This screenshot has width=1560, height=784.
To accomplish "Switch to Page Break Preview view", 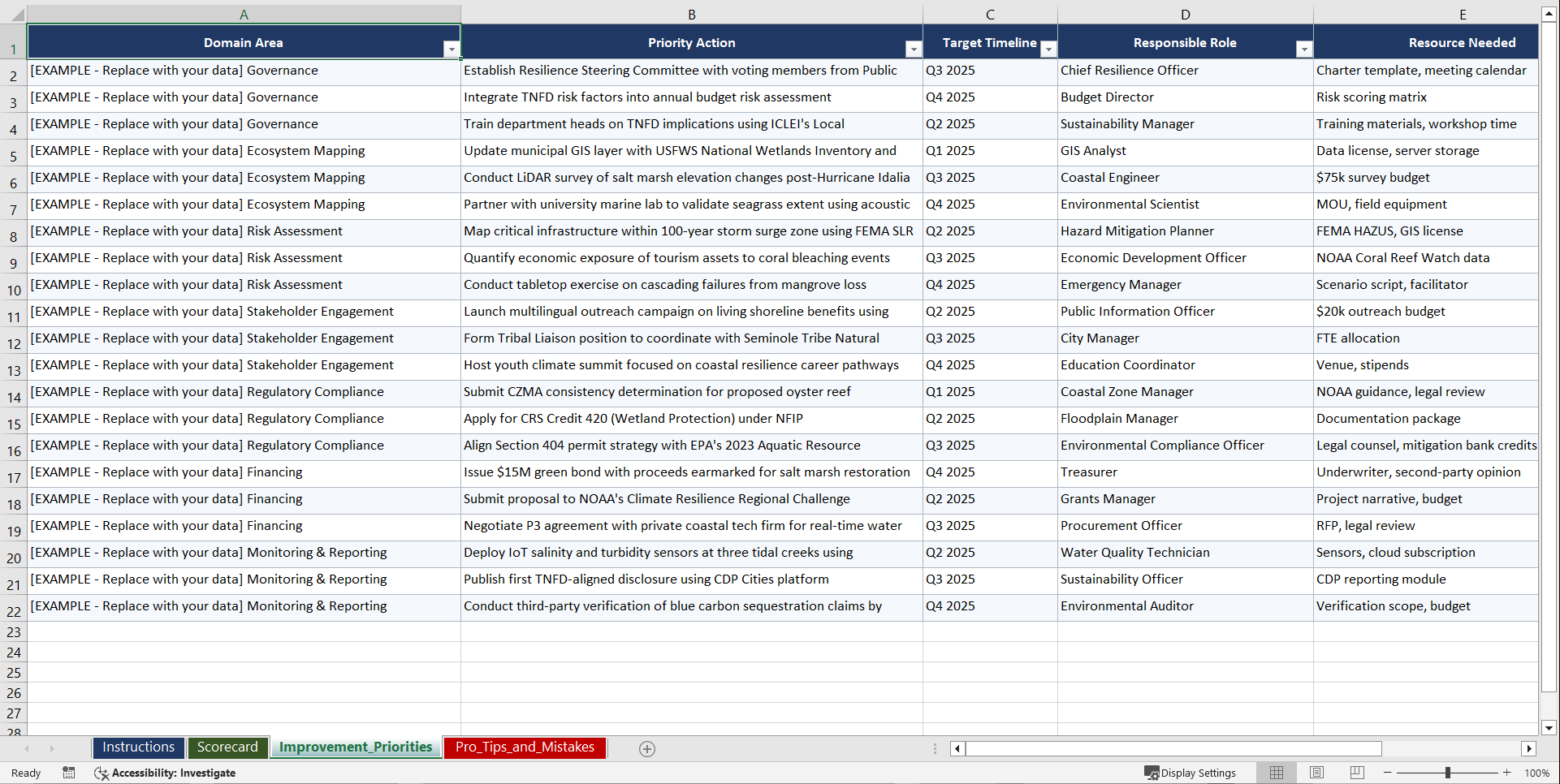I will (1357, 773).
